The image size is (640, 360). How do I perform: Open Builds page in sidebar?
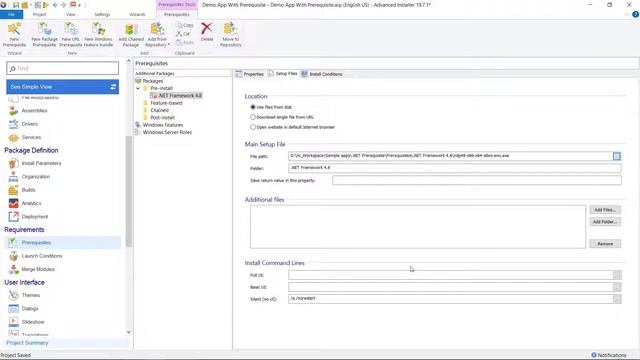(x=28, y=190)
